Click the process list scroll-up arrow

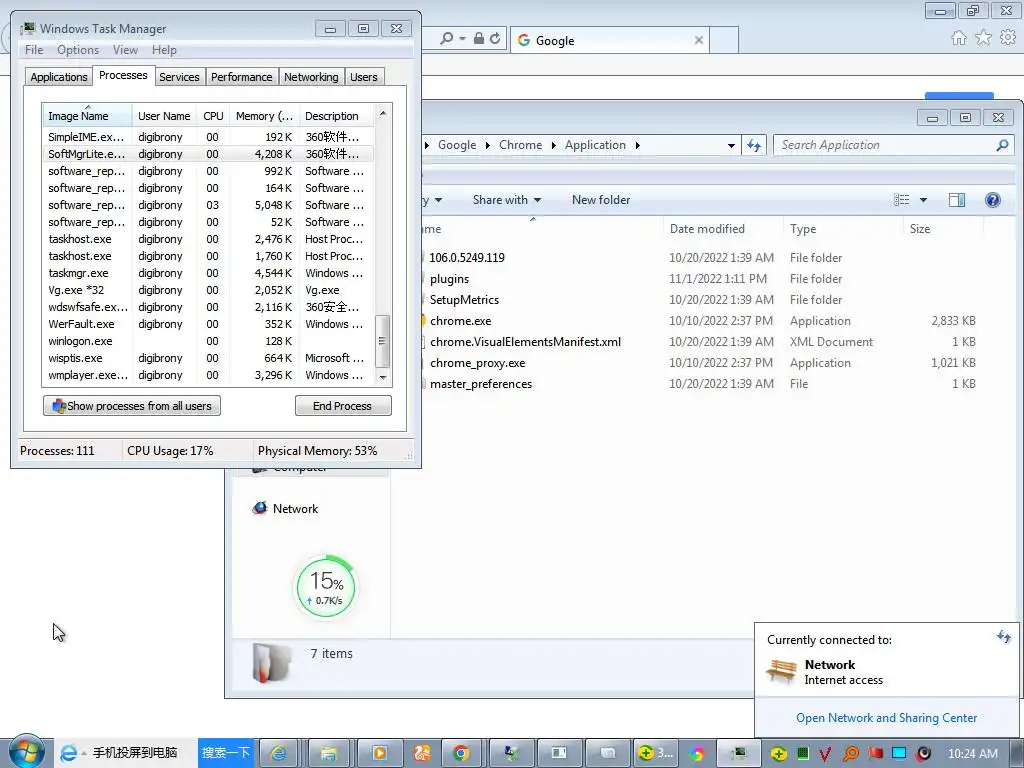tap(383, 113)
